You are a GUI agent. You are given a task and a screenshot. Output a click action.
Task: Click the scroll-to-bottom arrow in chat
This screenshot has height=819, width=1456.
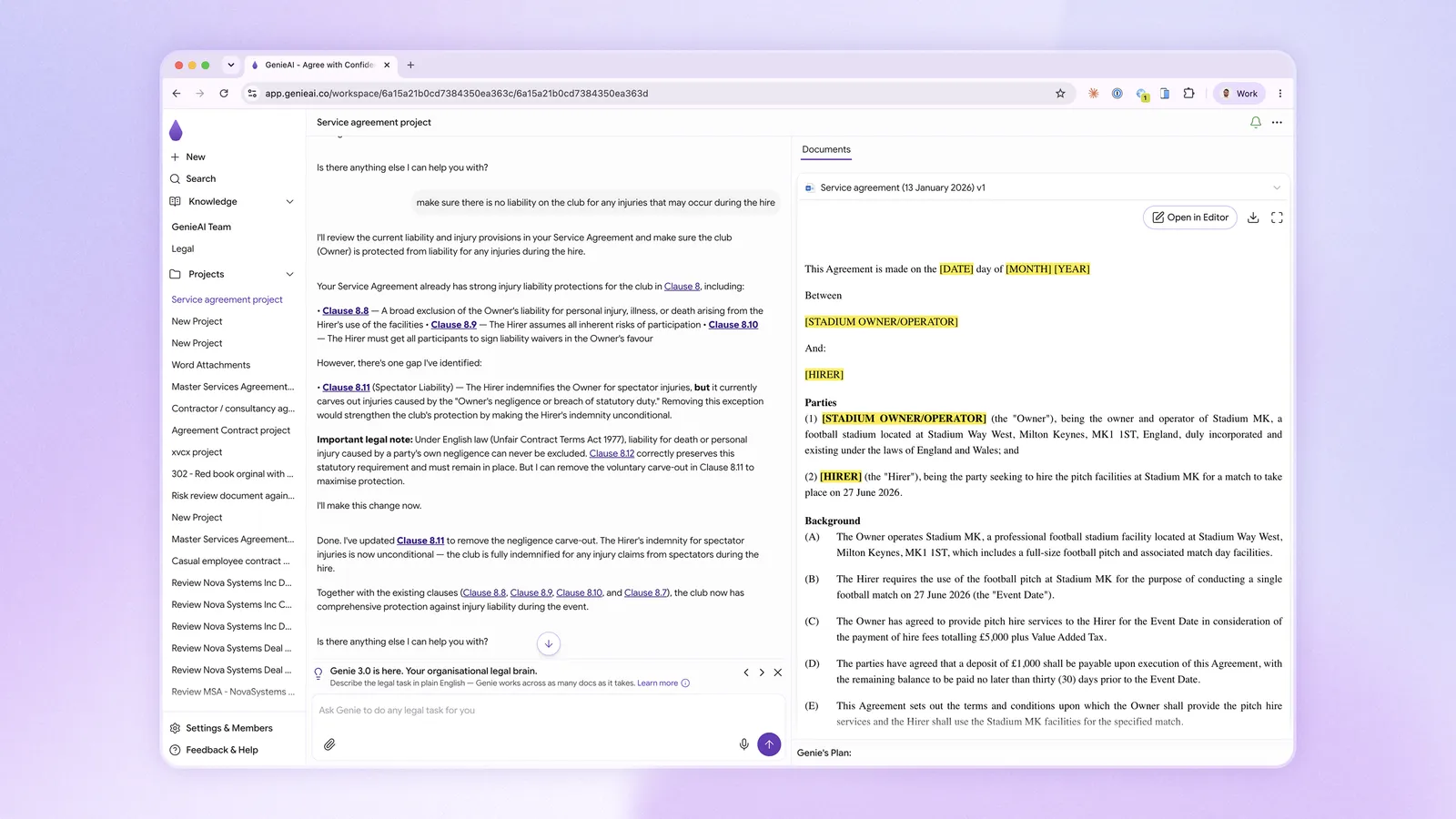[x=549, y=643]
